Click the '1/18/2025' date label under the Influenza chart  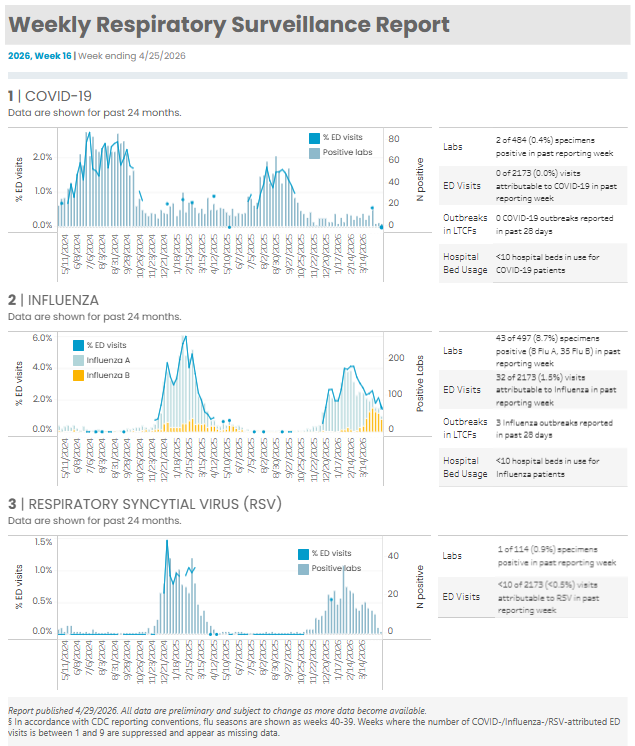click(x=176, y=459)
